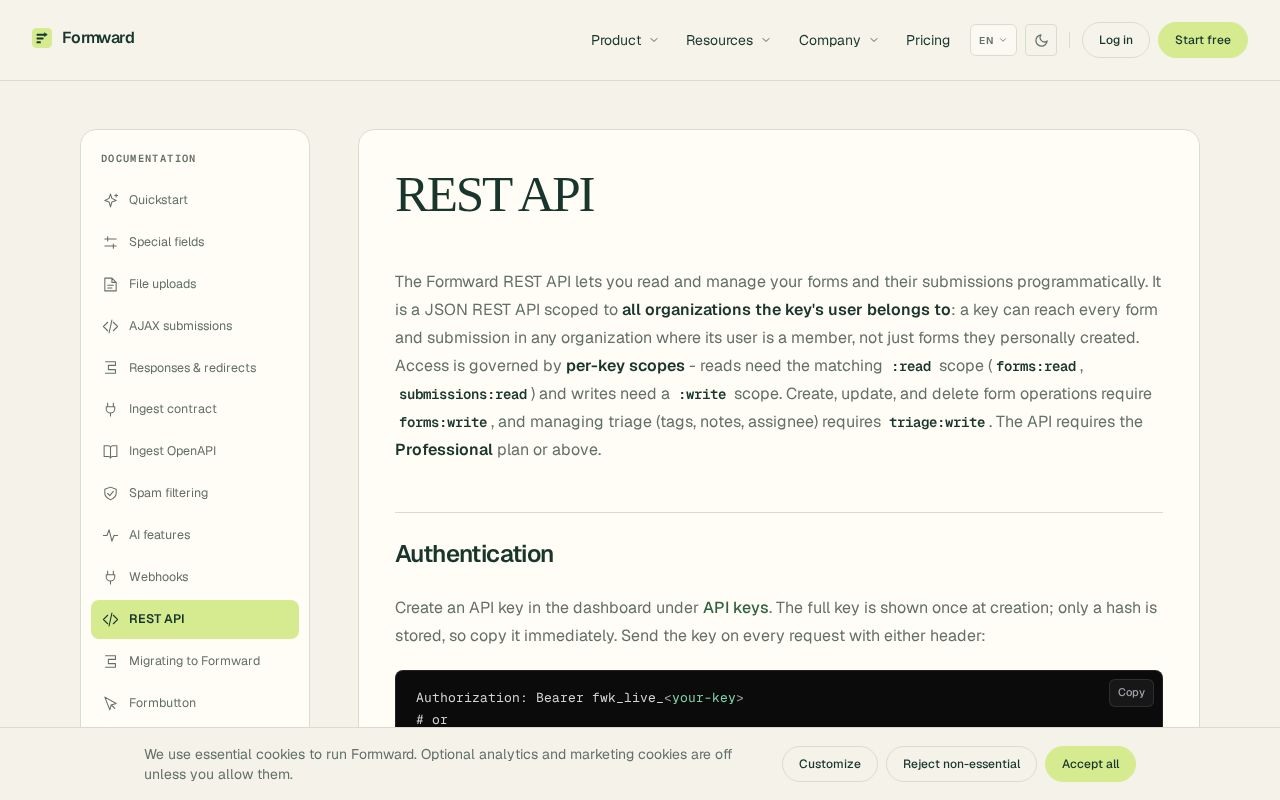This screenshot has height=800, width=1280.
Task: Reject non-essential cookies
Action: [961, 764]
